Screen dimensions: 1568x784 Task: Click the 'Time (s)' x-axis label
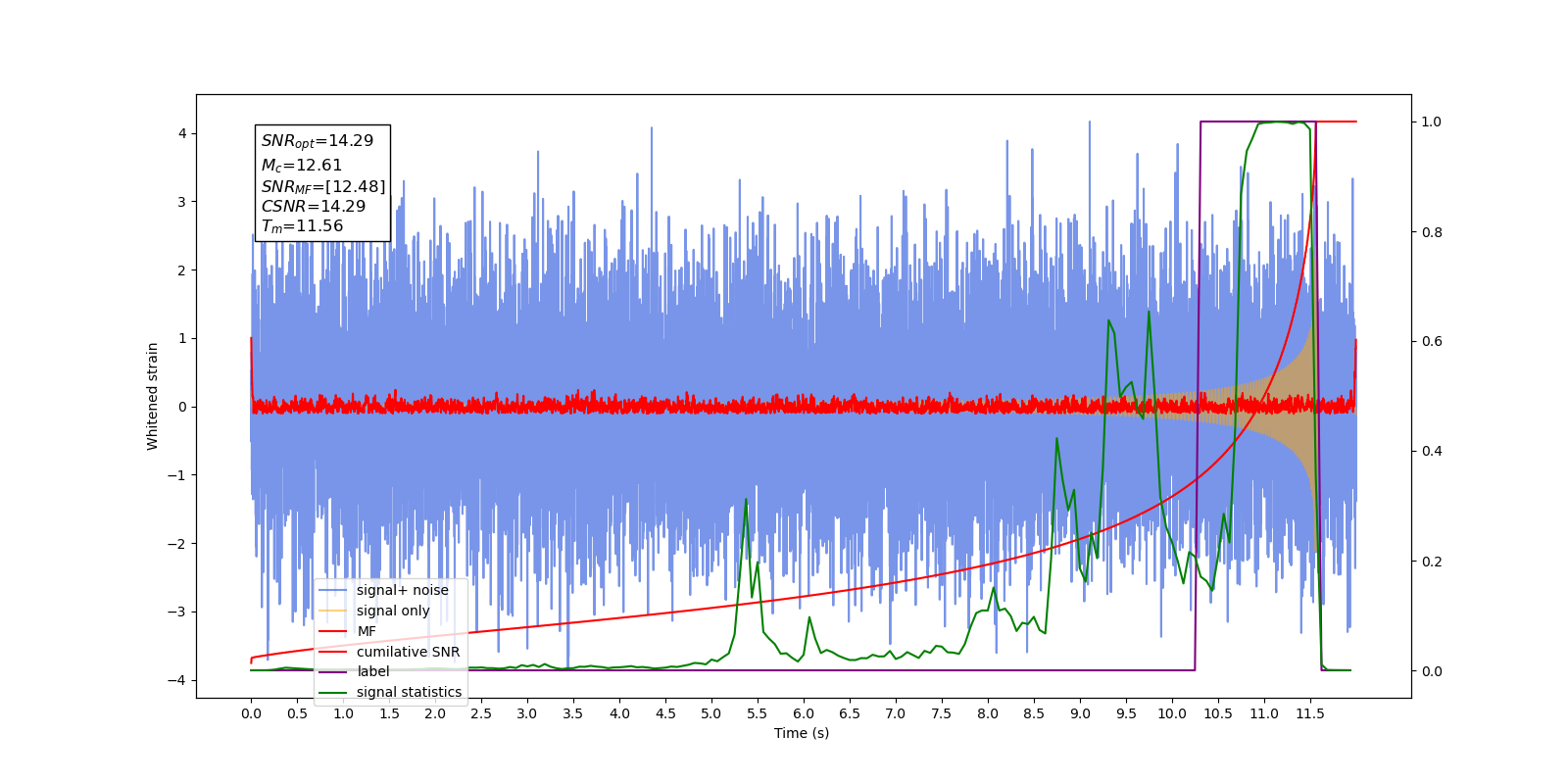[x=802, y=733]
